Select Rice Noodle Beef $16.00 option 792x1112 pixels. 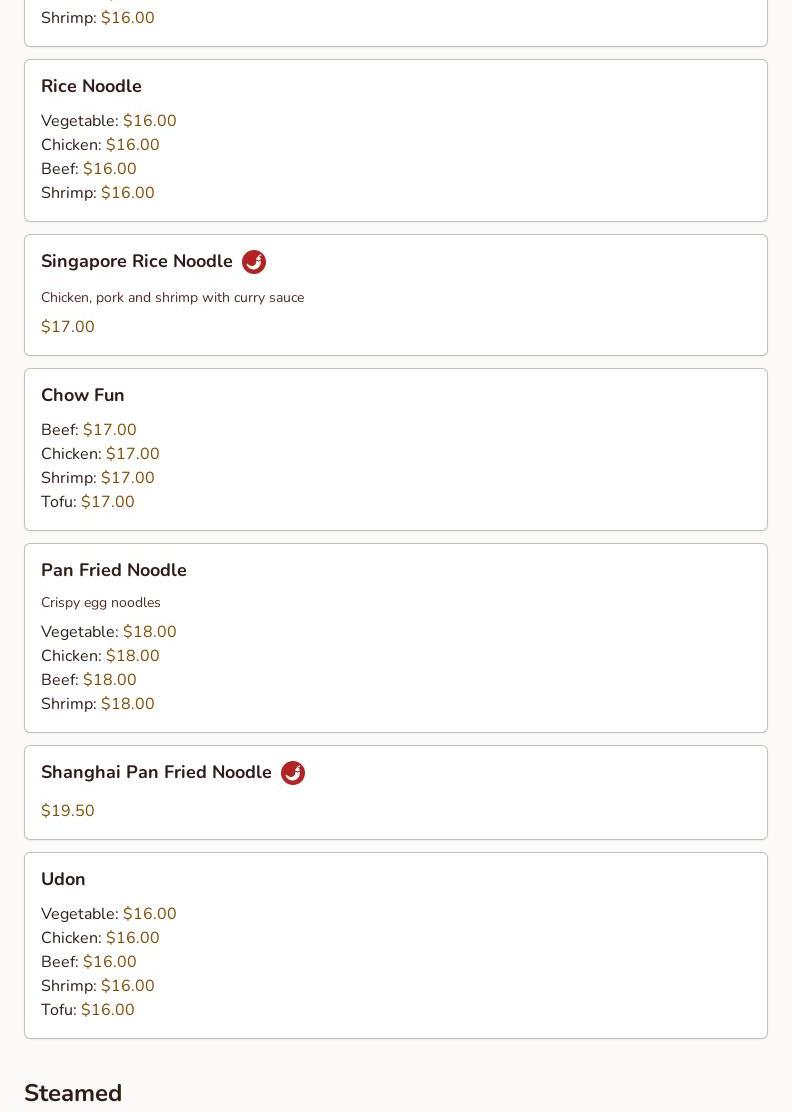tap(89, 169)
